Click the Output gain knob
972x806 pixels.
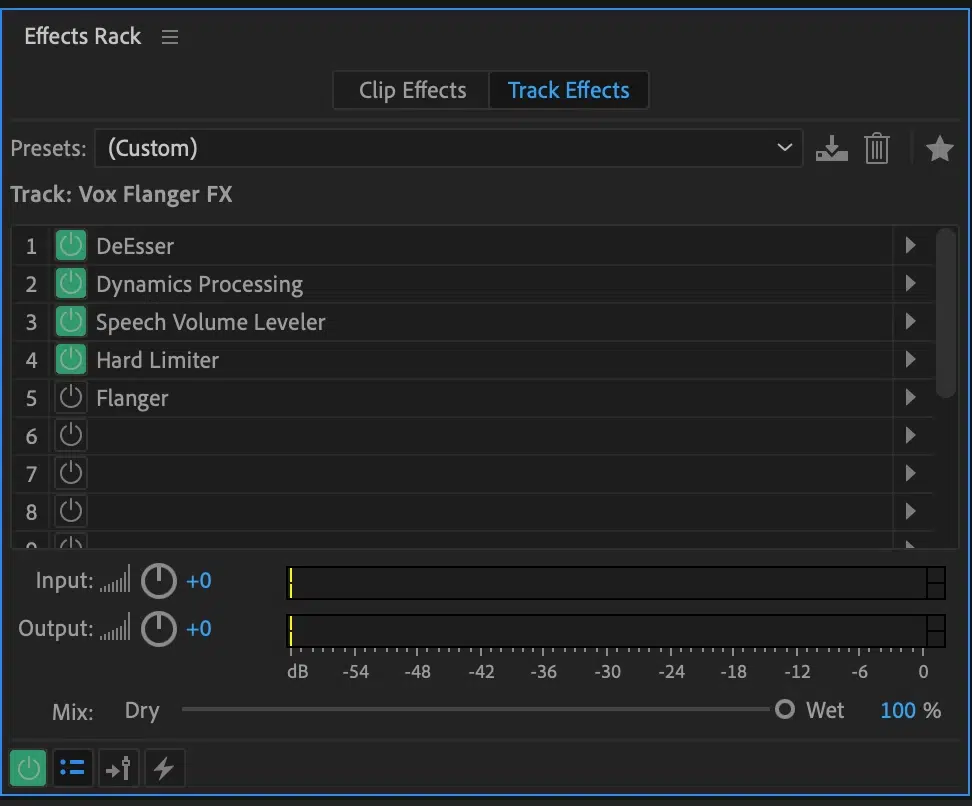point(159,629)
